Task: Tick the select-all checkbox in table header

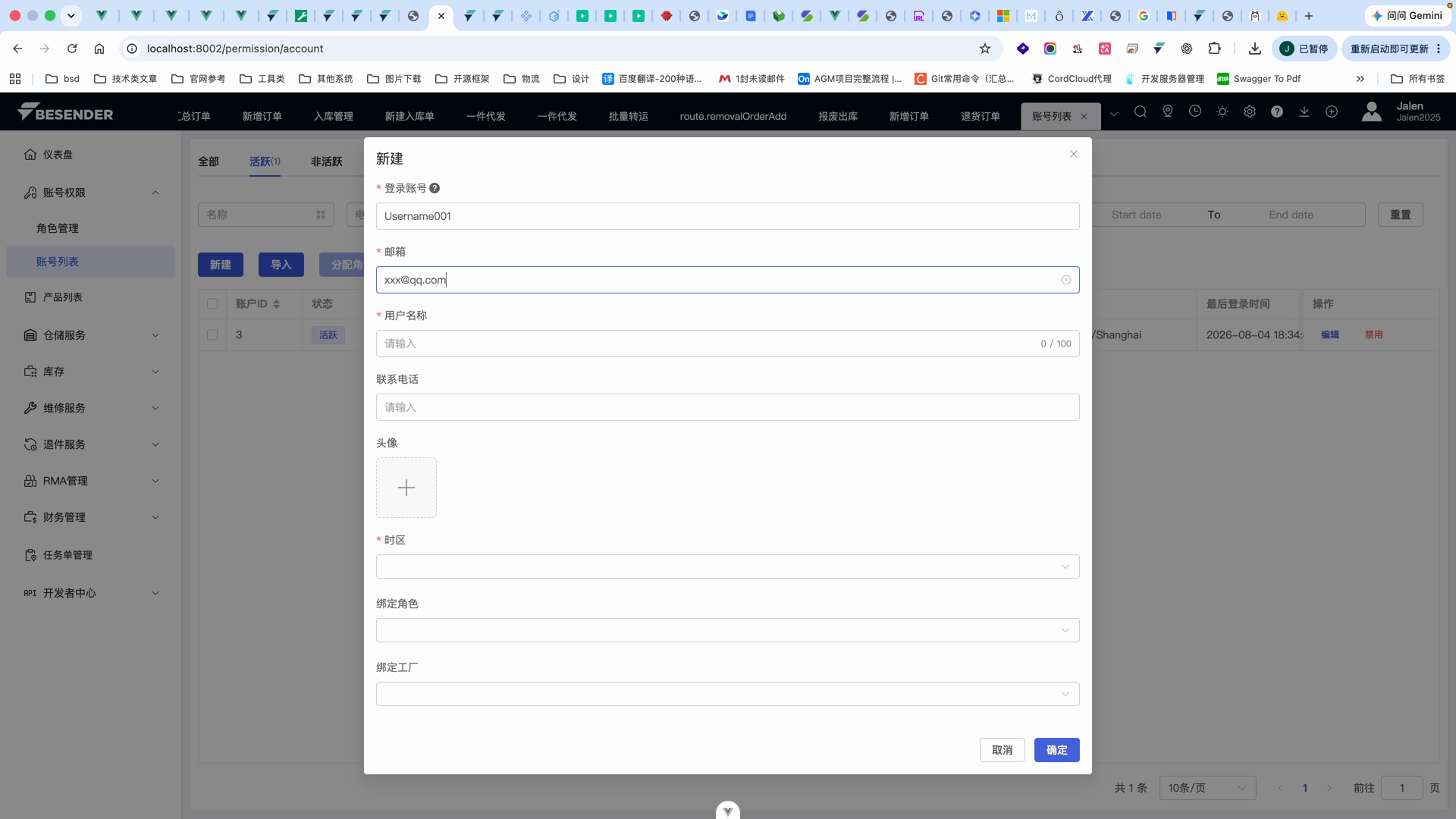Action: pyautogui.click(x=212, y=304)
